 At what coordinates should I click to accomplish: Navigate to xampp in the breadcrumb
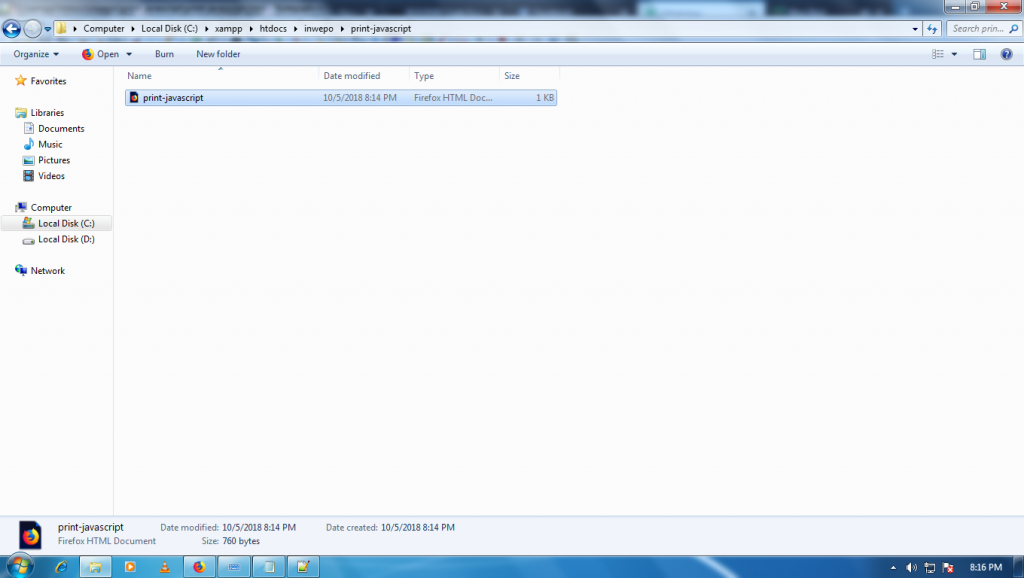229,29
